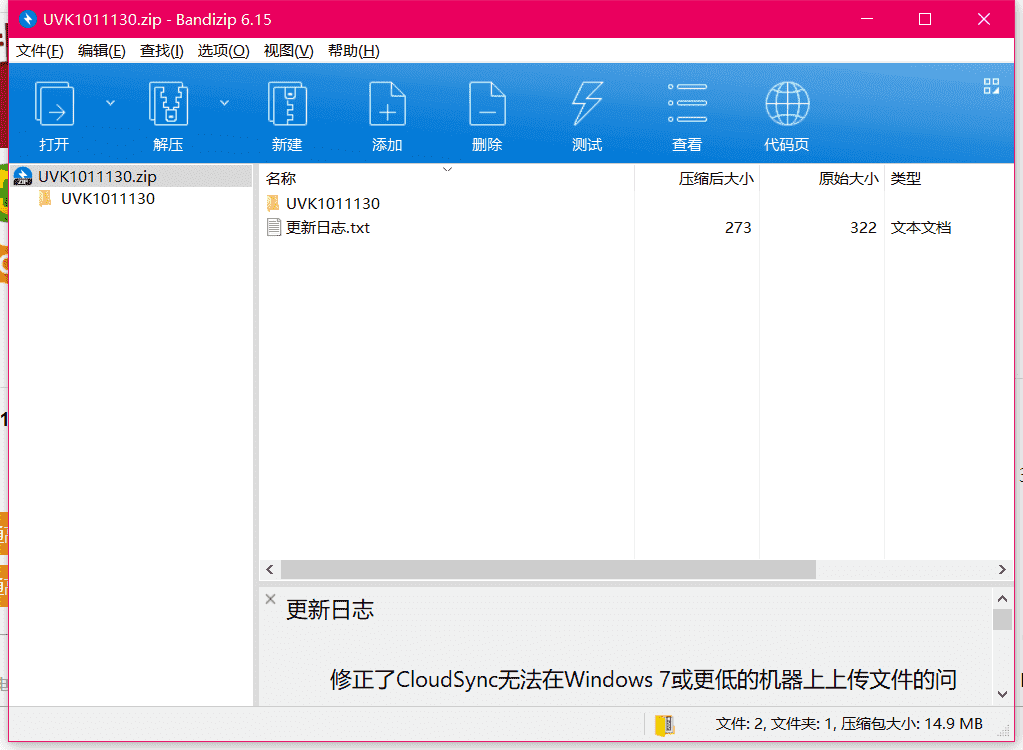The height and width of the screenshot is (750, 1023).
Task: Select UVK1011130 folder in the tree
Action: click(x=108, y=199)
